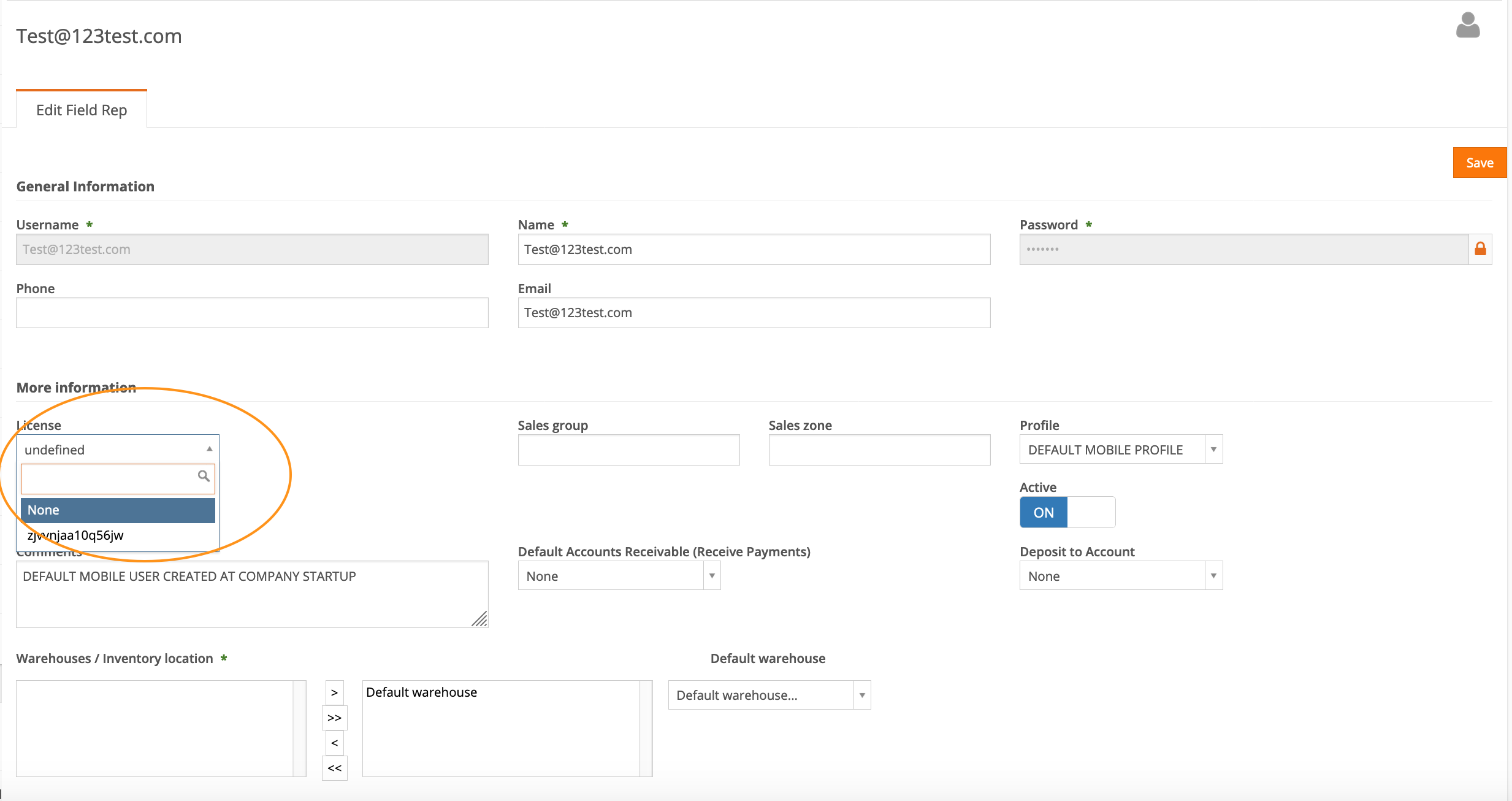Open the Profile dropdown
The width and height of the screenshot is (1512, 801).
click(x=1120, y=450)
